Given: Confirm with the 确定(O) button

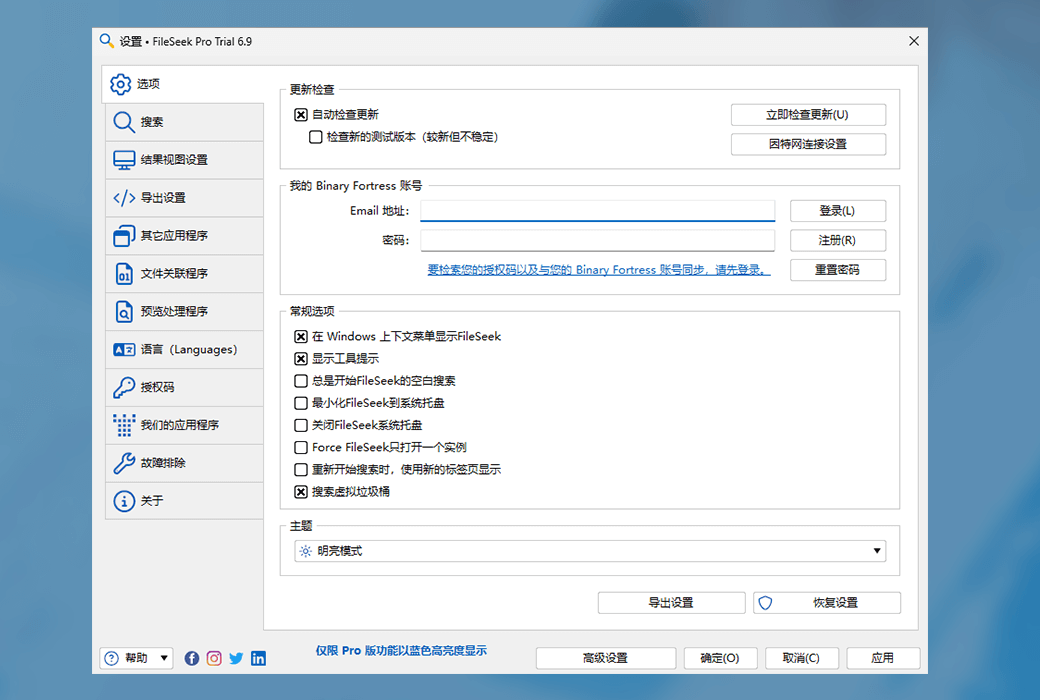Looking at the screenshot, I should click(x=720, y=658).
